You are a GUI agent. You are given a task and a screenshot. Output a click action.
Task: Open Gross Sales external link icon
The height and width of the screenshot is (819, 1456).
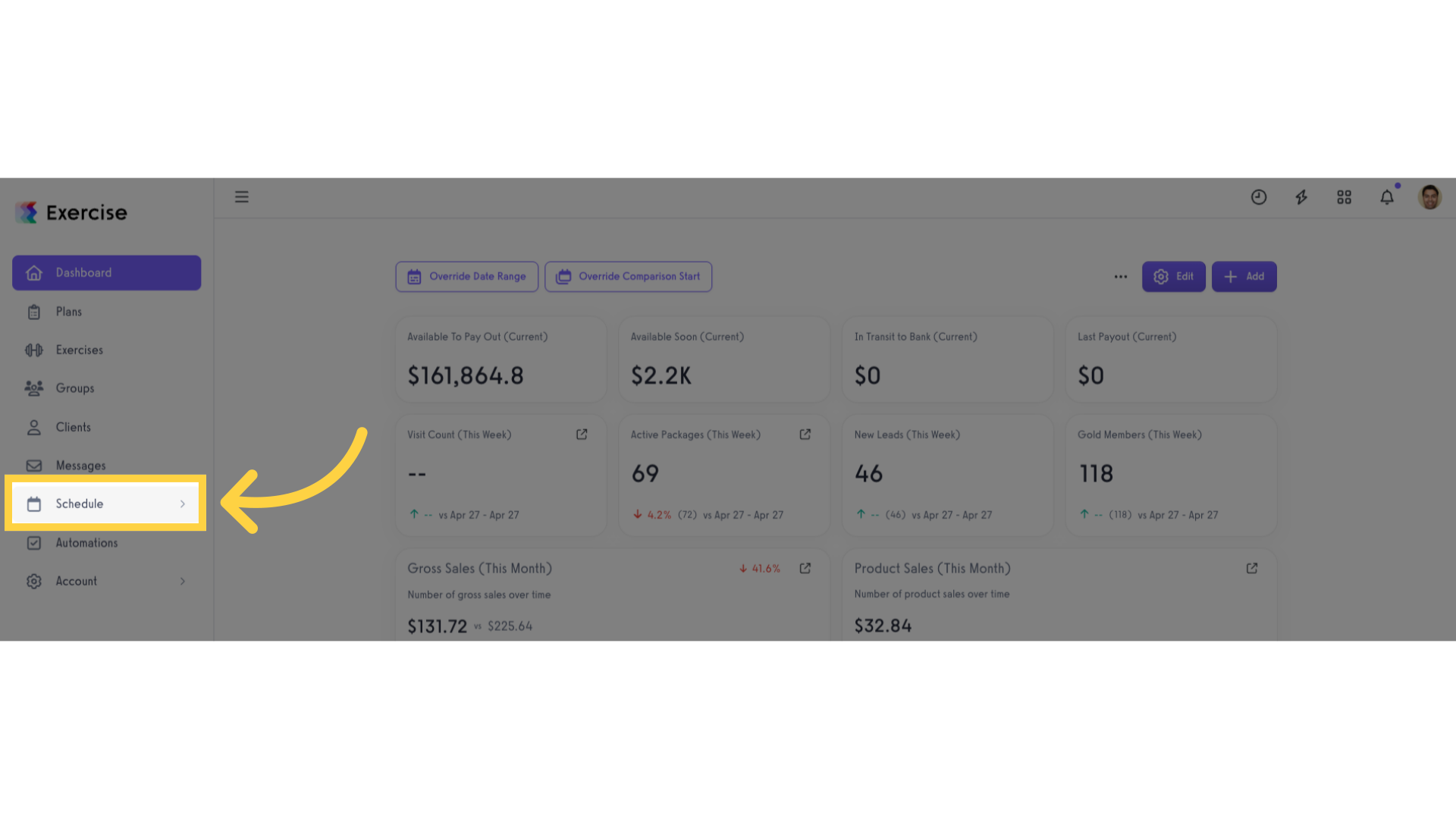[x=805, y=568]
